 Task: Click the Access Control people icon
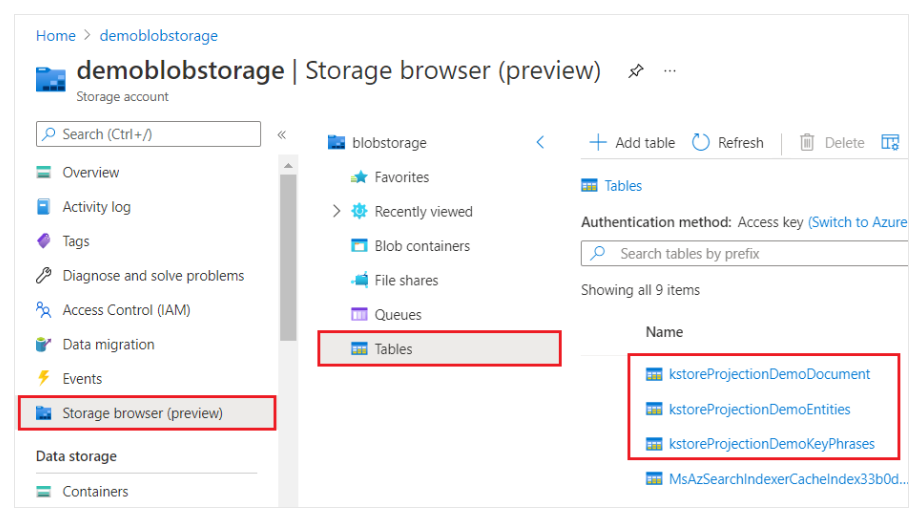pyautogui.click(x=43, y=310)
